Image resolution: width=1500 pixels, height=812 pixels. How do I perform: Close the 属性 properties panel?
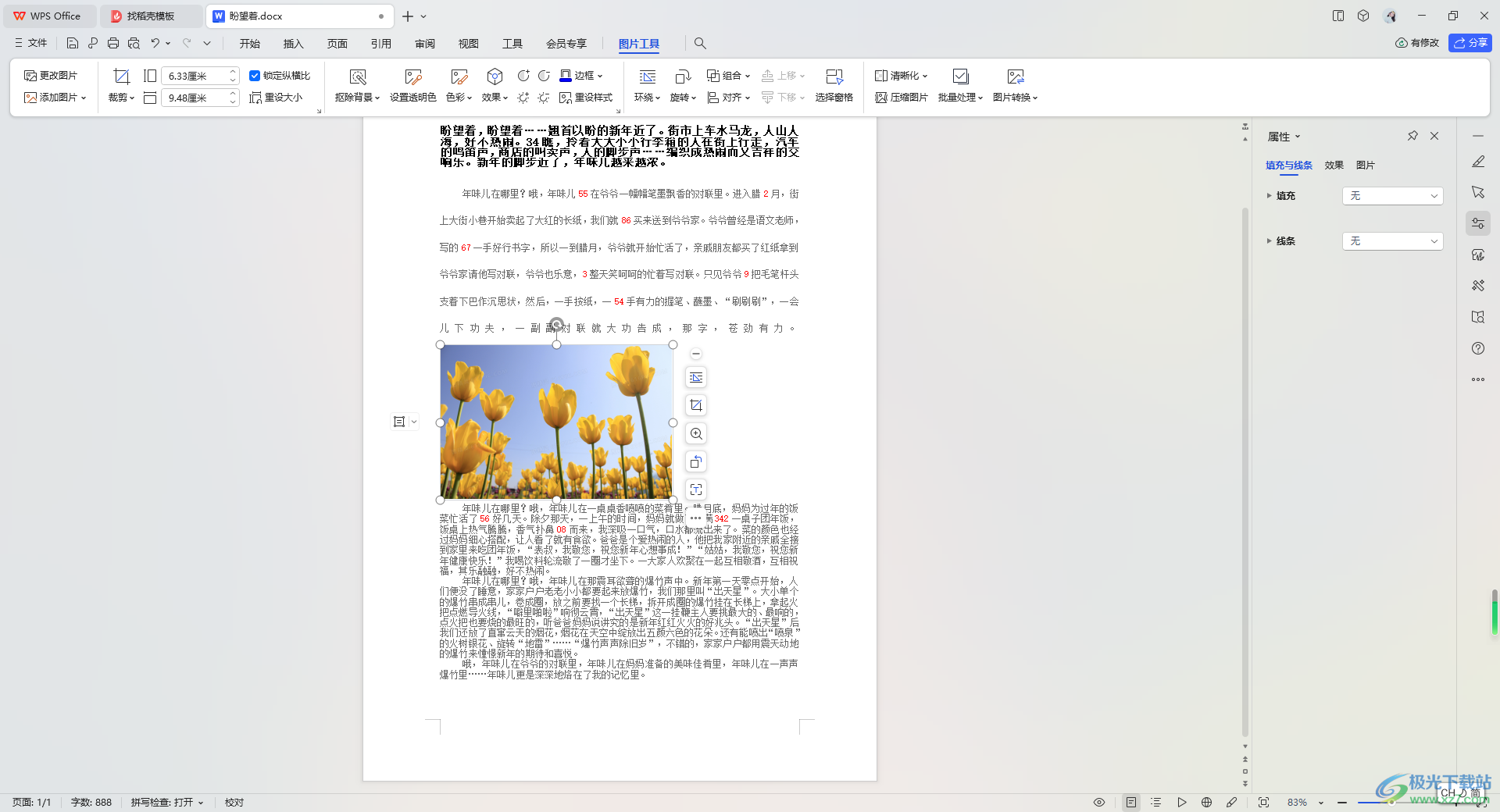pos(1434,136)
